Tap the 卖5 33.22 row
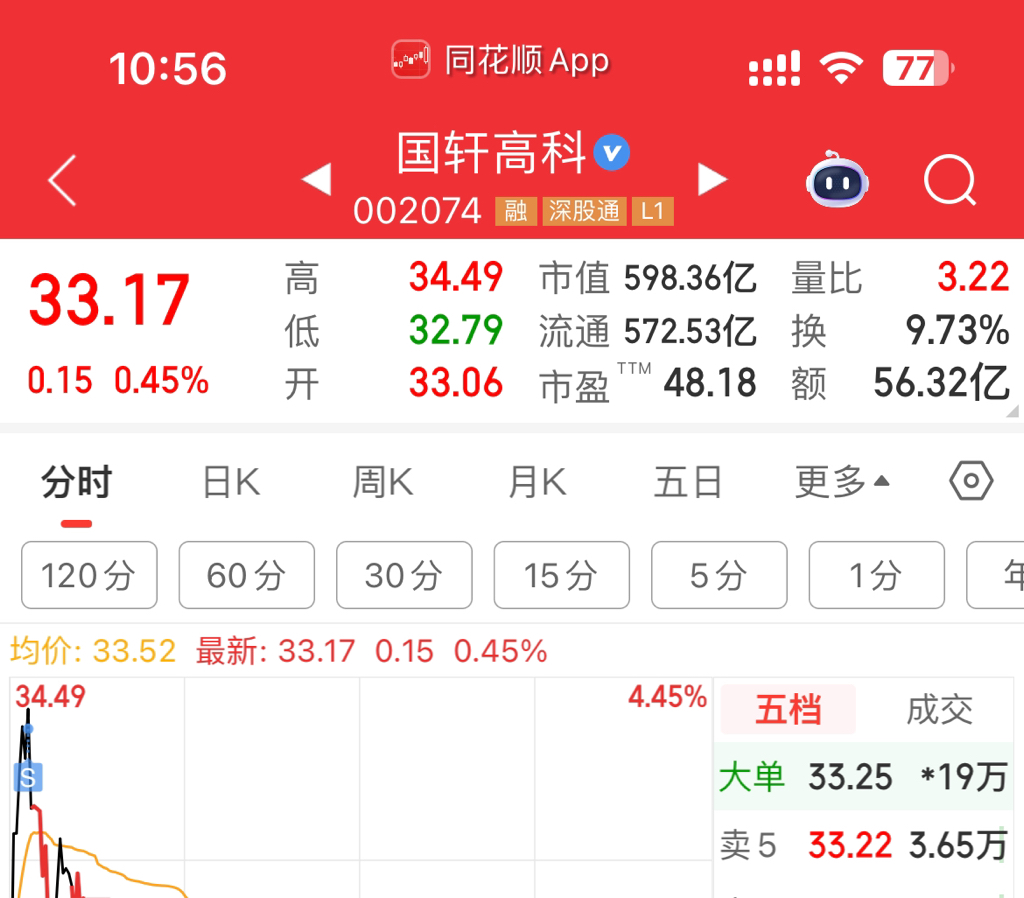1024x898 pixels. click(863, 845)
